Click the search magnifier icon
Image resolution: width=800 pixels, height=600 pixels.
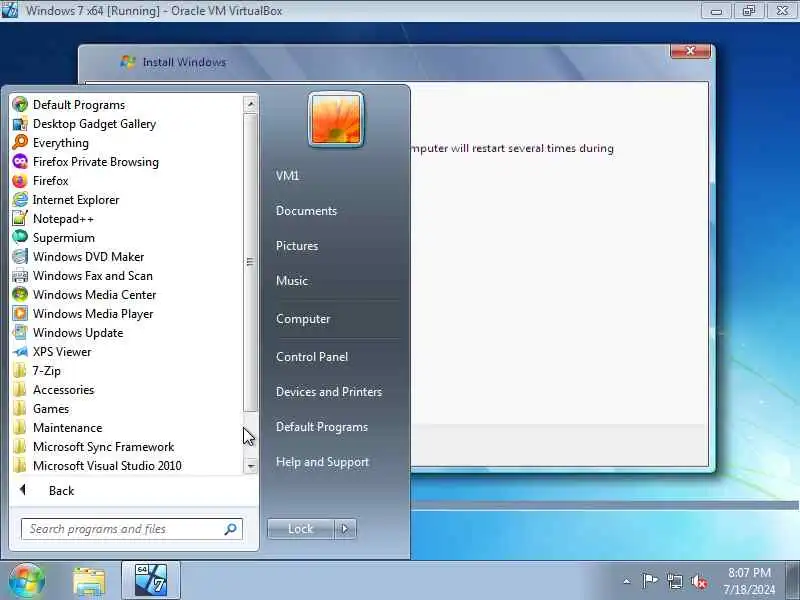231,529
